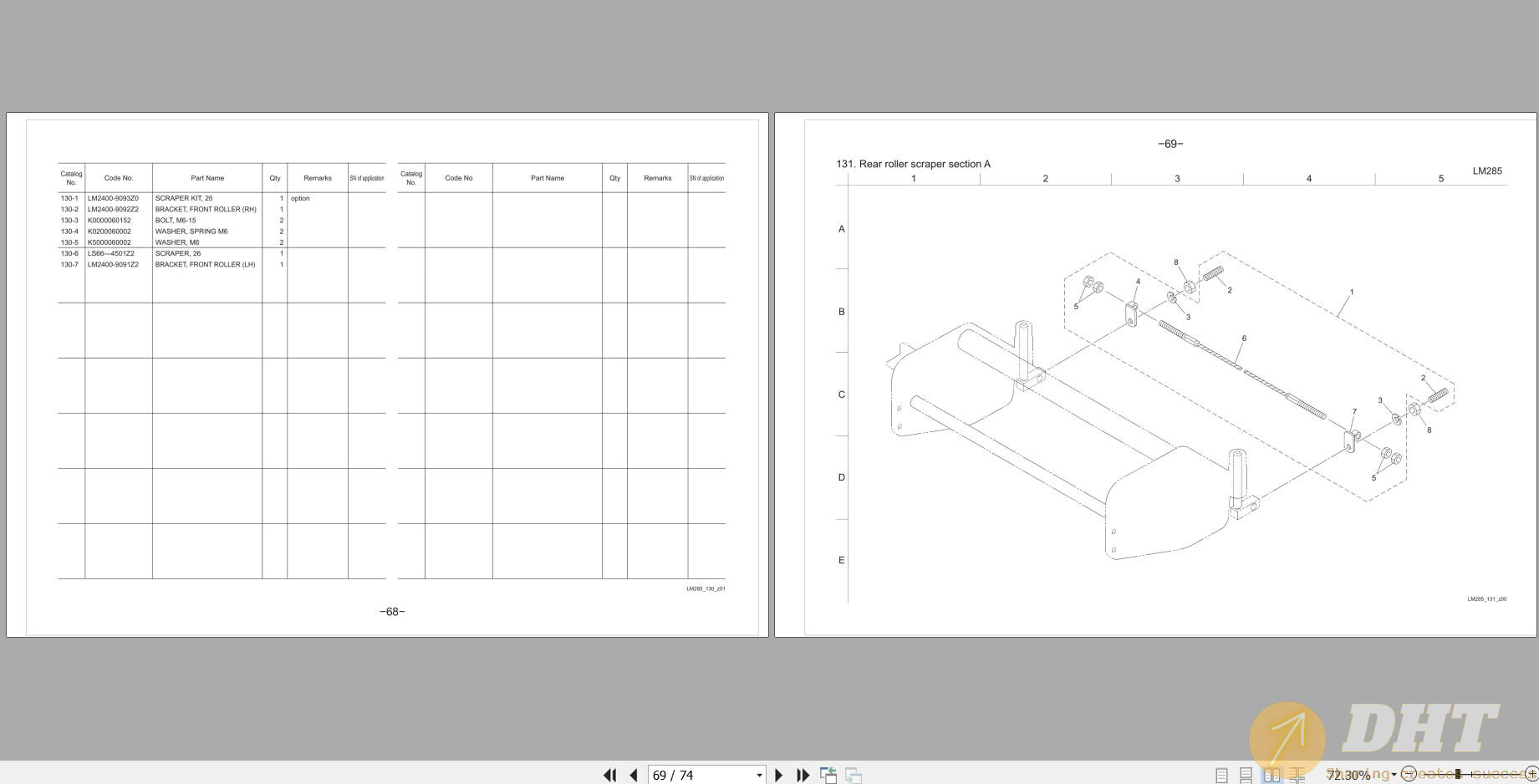This screenshot has width=1539, height=784.
Task: Click the zoom in plus button
Action: [x=1531, y=774]
